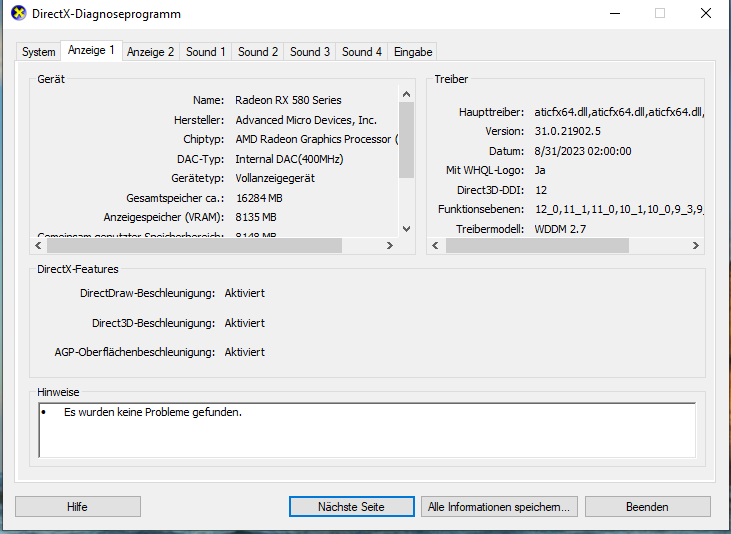This screenshot has height=534, width=731.
Task: Click DirectDraw-Beschleunigung 'Aktiviert' status
Action: click(x=245, y=293)
